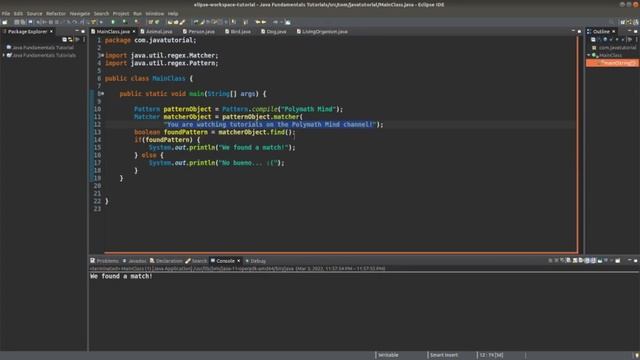Click the yellow Back navigation arrow
Image resolution: width=640 pixels, height=360 pixels.
pos(258,22)
